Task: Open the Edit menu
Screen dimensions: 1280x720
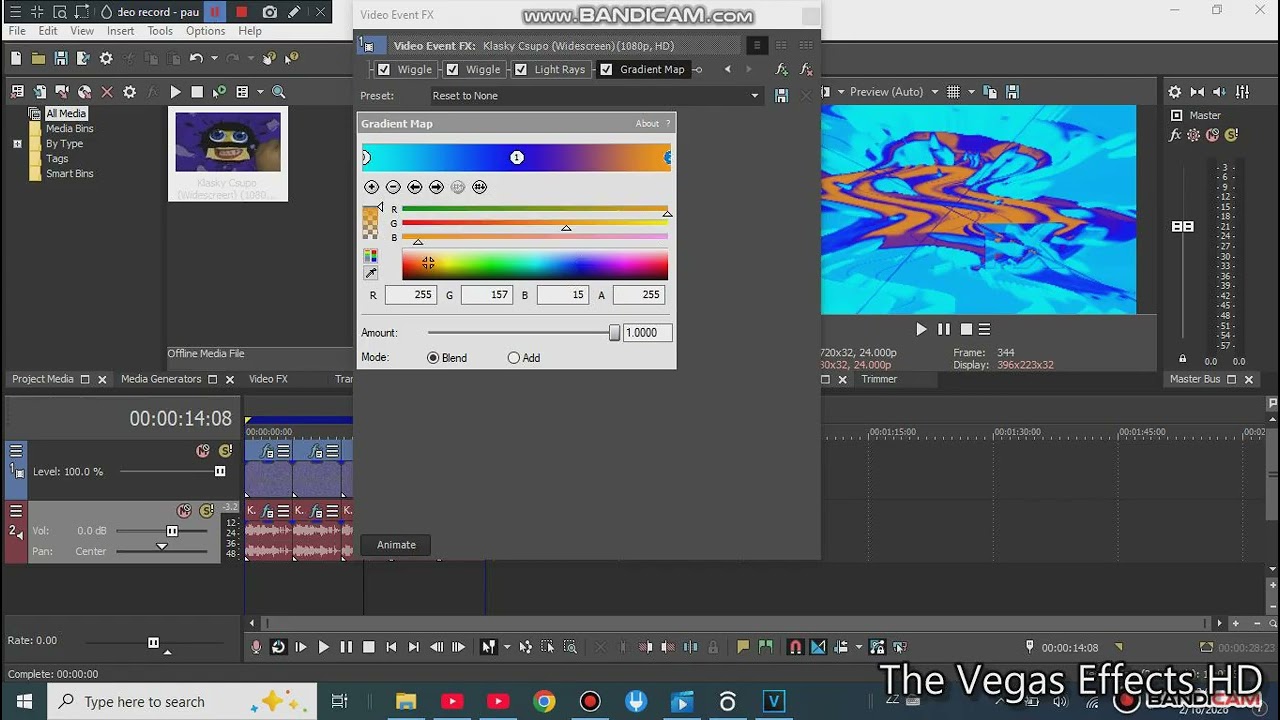Action: click(x=48, y=31)
